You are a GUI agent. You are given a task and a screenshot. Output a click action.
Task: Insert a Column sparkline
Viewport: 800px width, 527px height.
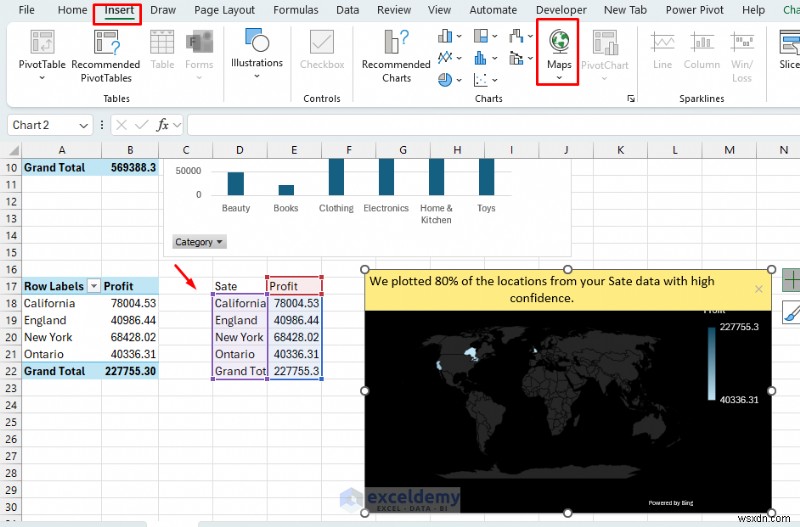[x=702, y=50]
